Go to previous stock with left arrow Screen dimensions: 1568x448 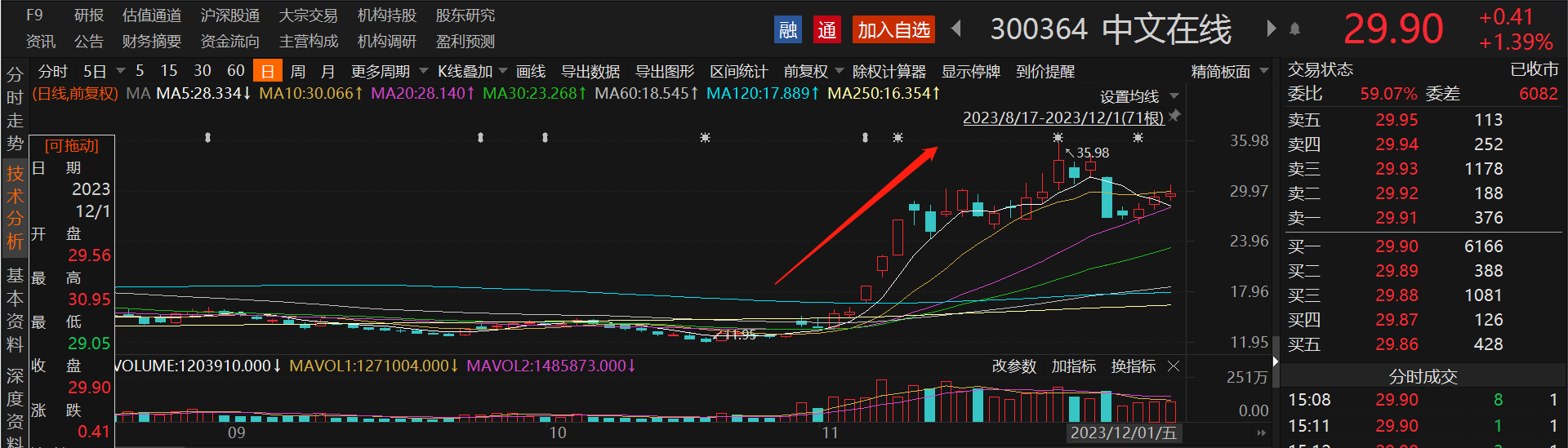[956, 29]
